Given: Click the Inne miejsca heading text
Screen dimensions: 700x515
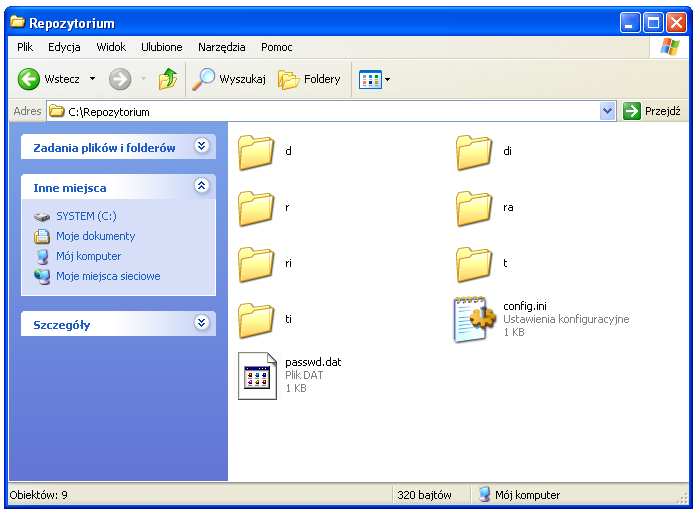Looking at the screenshot, I should 70,188.
